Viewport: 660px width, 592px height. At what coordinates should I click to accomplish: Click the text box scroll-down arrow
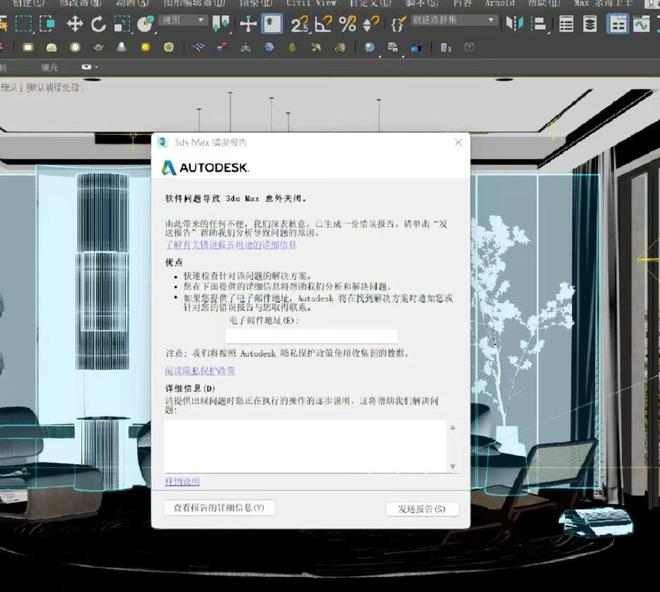coord(453,466)
